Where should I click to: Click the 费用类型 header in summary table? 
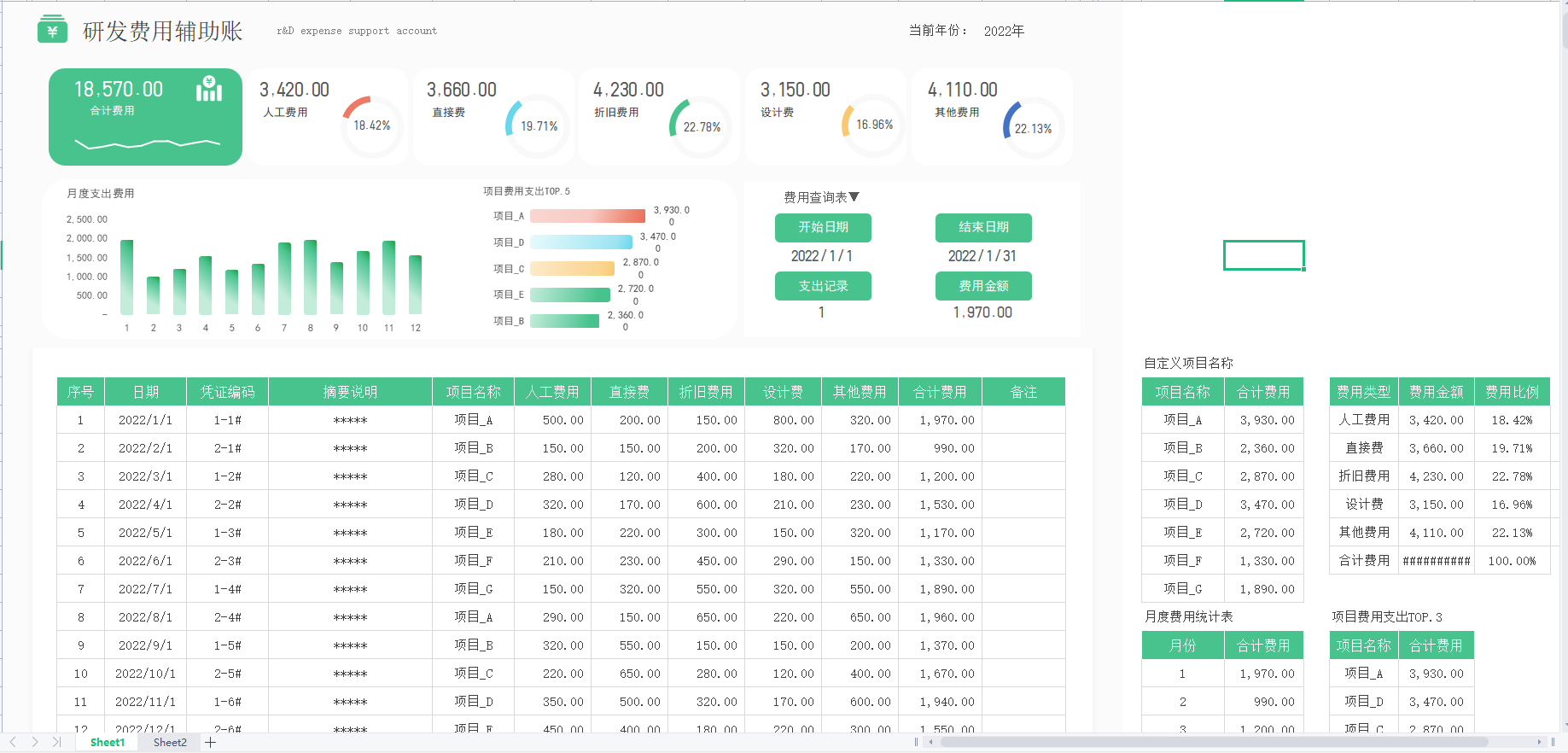1363,392
